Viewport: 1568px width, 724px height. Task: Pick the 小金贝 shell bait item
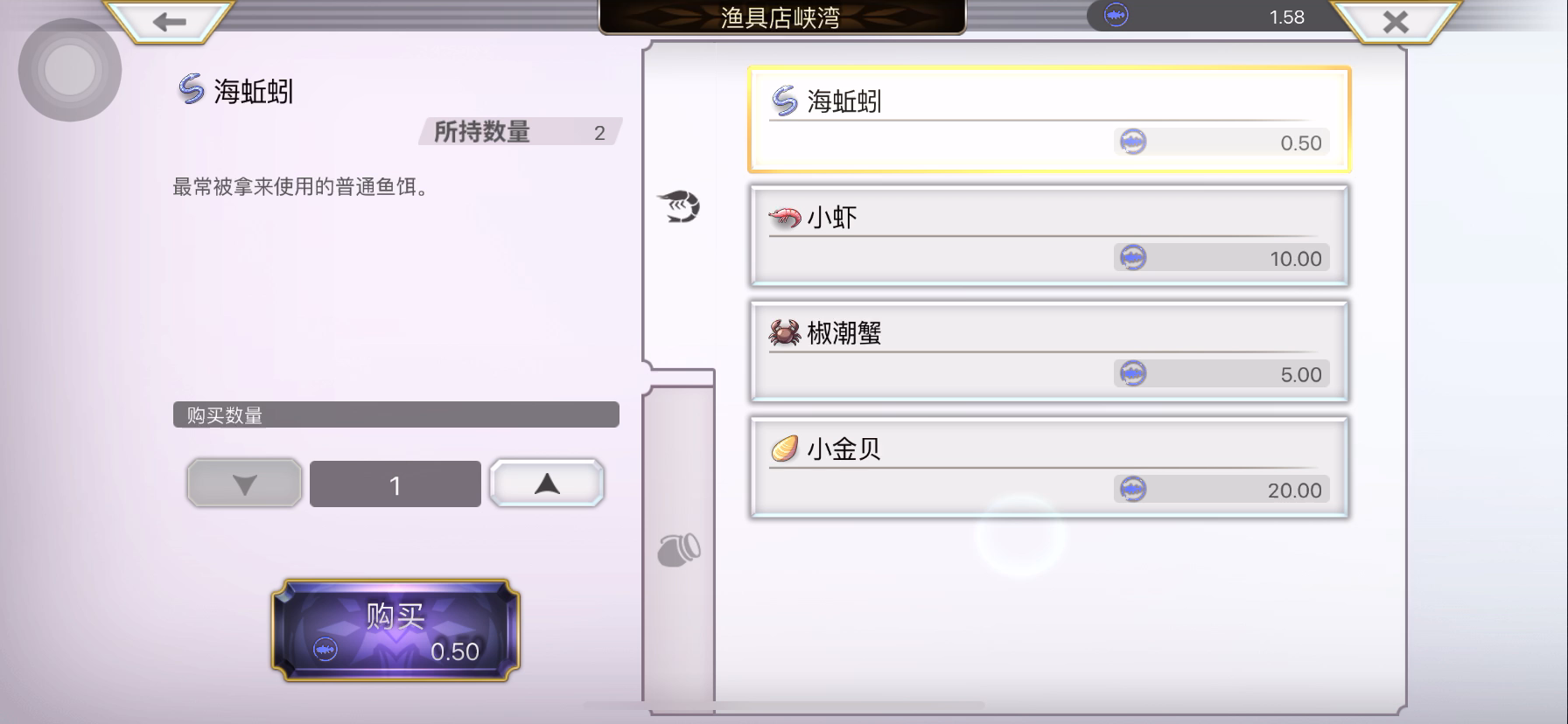tap(1049, 467)
